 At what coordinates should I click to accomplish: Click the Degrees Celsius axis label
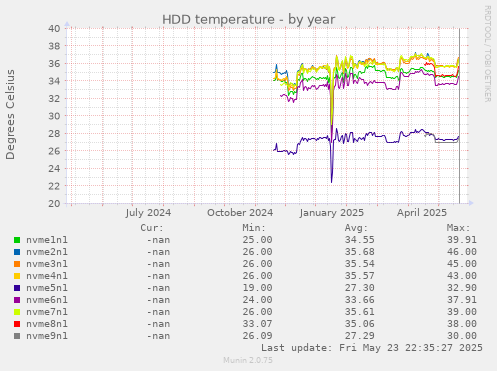point(10,115)
